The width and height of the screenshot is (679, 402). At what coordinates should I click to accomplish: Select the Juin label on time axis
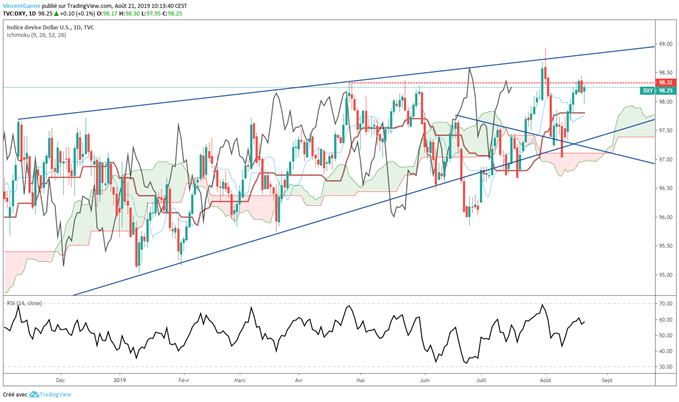point(425,380)
